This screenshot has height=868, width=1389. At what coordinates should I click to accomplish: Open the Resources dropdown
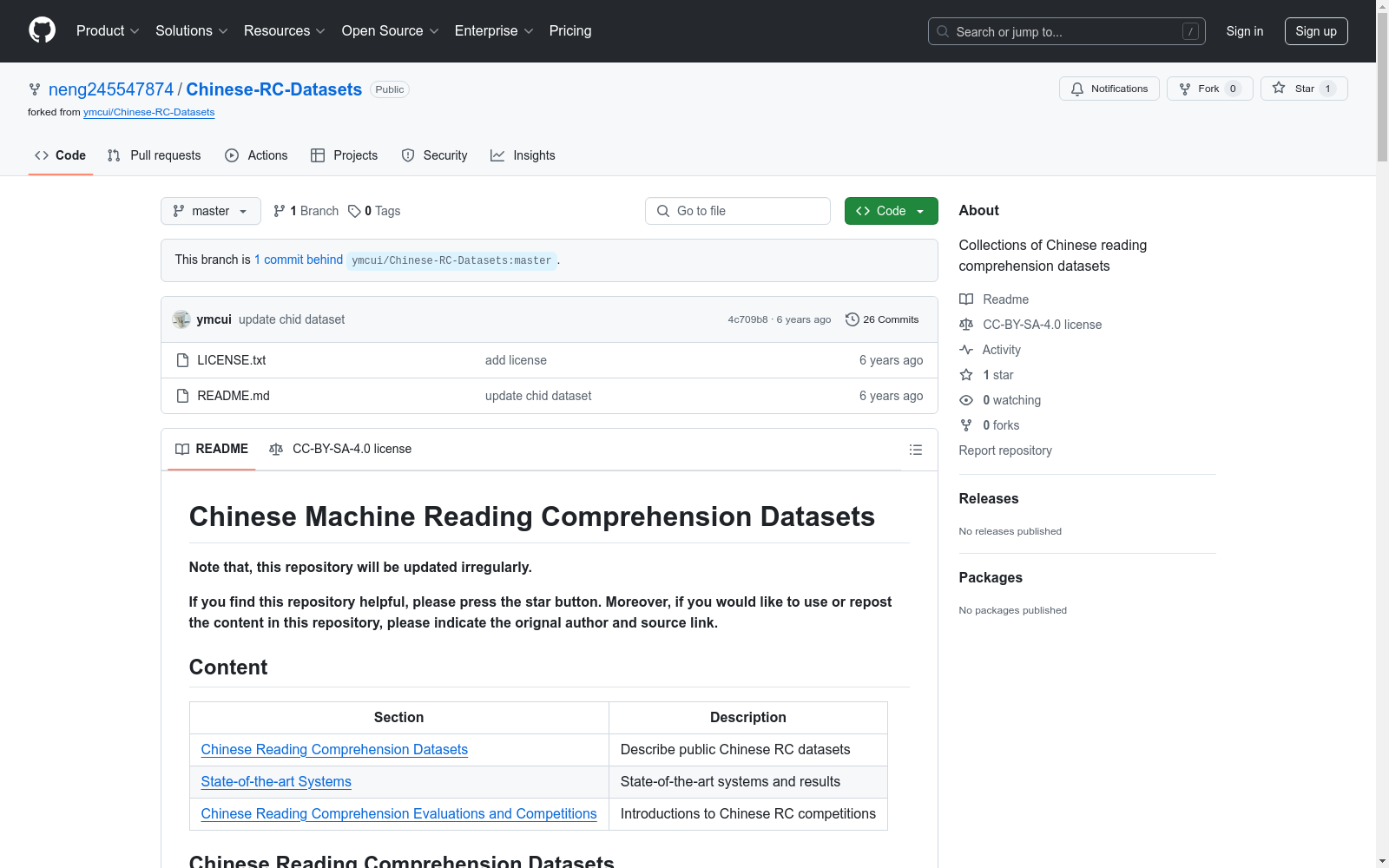[x=285, y=31]
